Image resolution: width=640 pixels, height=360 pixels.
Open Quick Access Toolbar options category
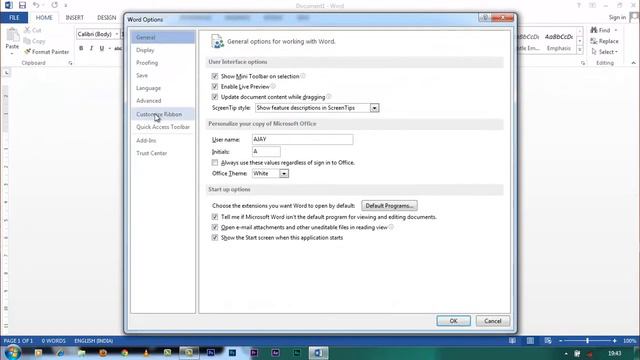163,127
